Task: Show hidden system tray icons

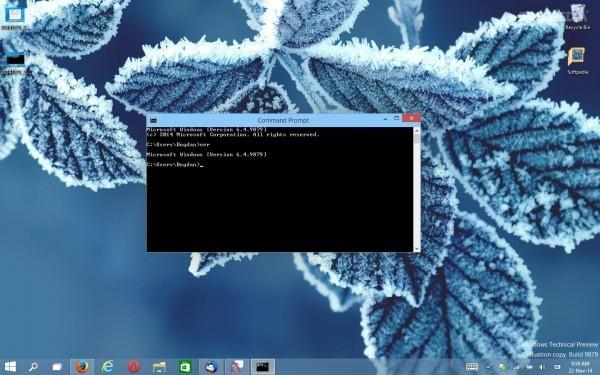Action: [488, 367]
